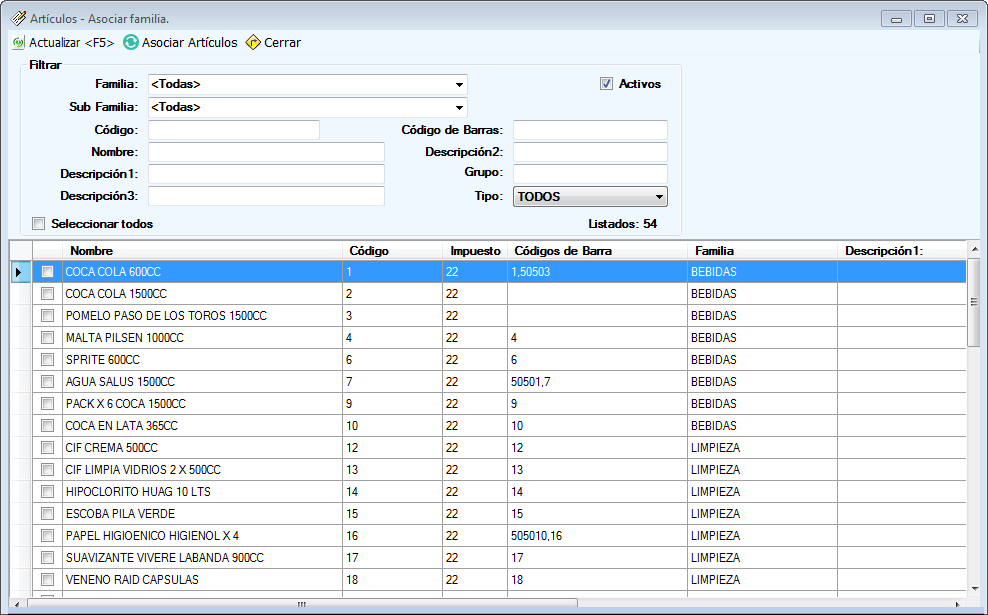Maximize the Artículos window
988x615 pixels.
pos(929,19)
